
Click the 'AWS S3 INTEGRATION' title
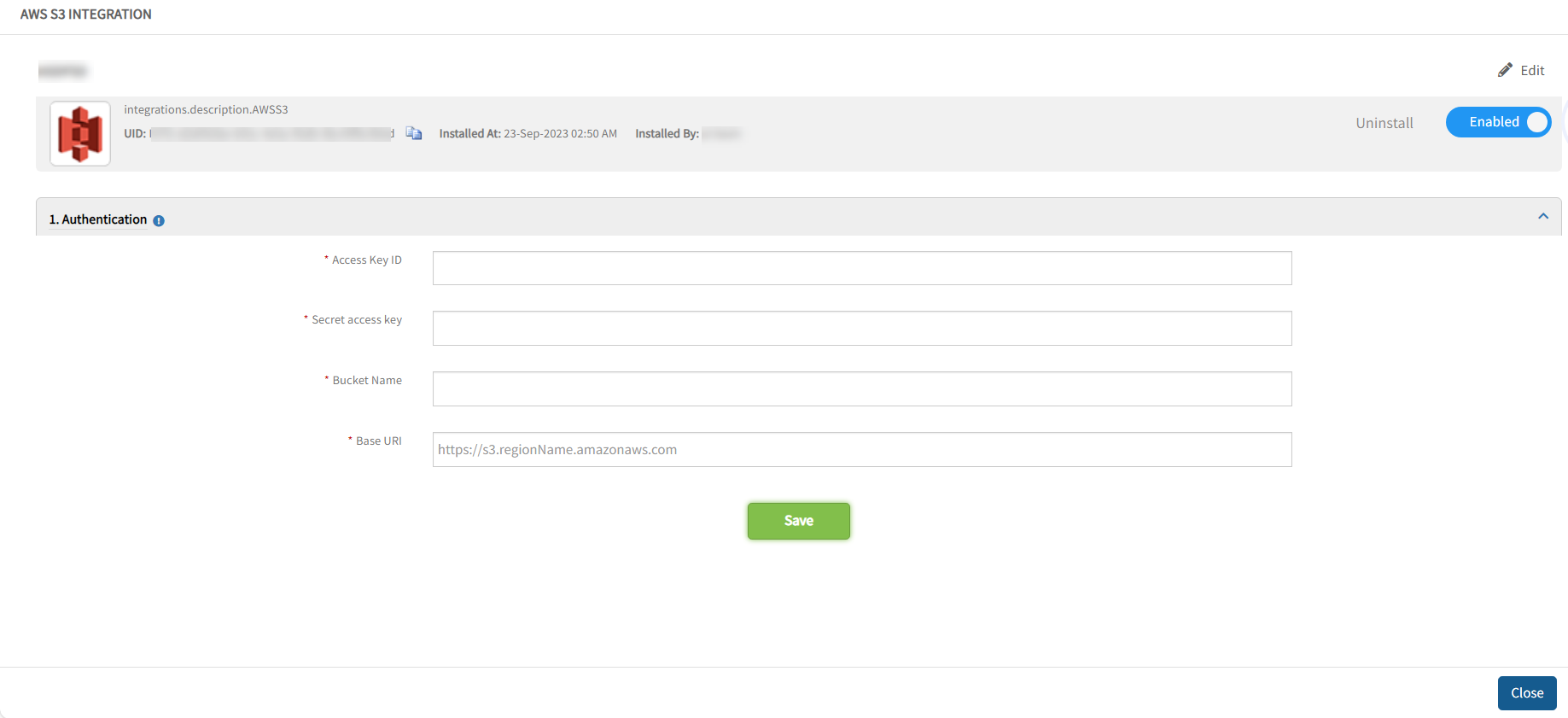point(86,15)
